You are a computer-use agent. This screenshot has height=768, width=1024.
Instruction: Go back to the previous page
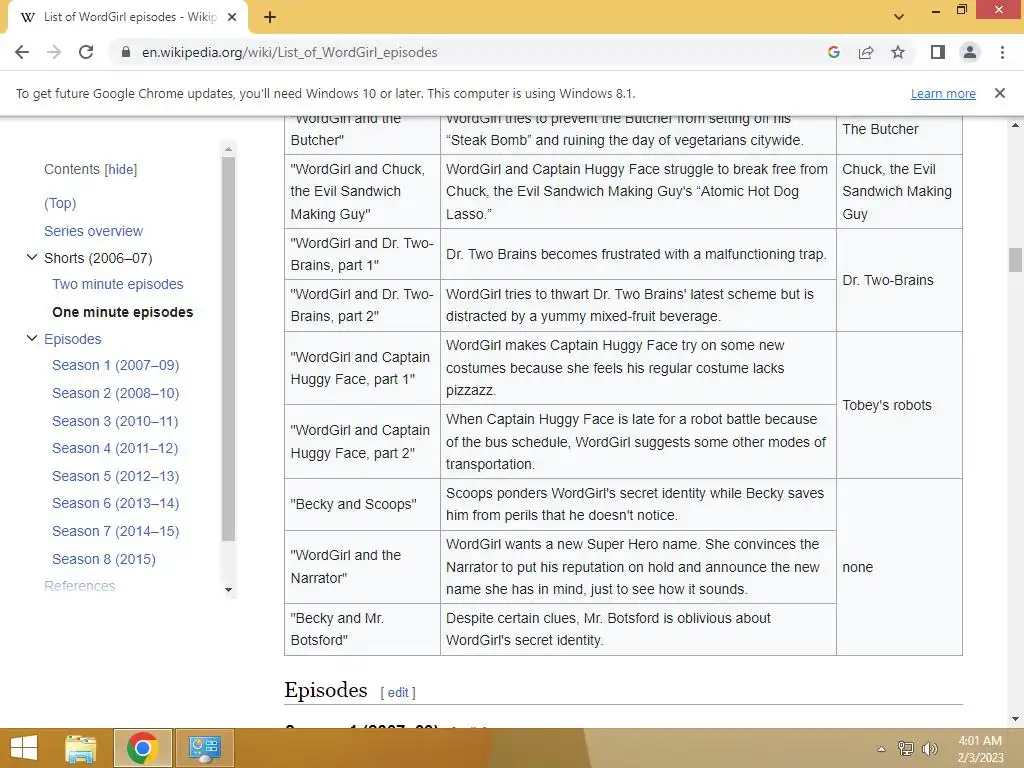point(22,52)
